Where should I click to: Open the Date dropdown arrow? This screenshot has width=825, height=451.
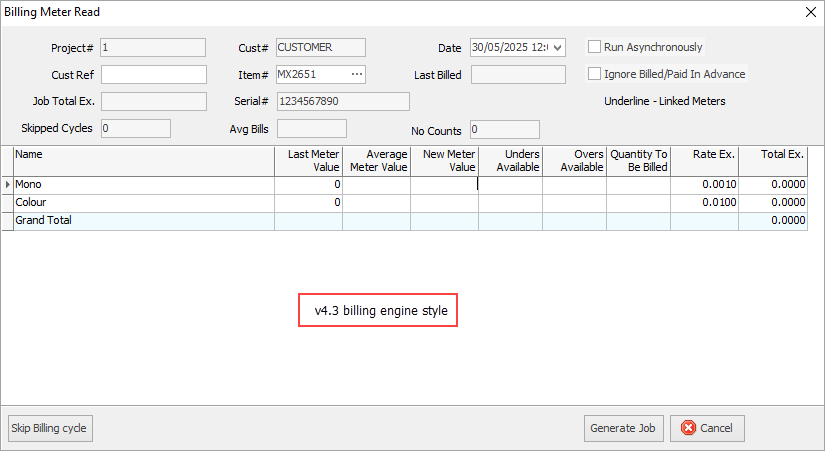pyautogui.click(x=558, y=48)
